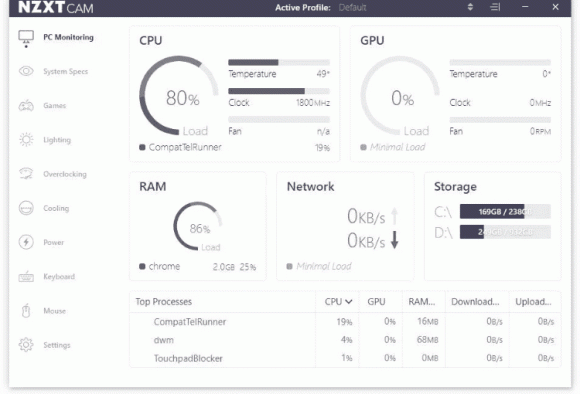Screen dimensions: 580x394
Task: Click the GPU card title
Action: tap(372, 40)
